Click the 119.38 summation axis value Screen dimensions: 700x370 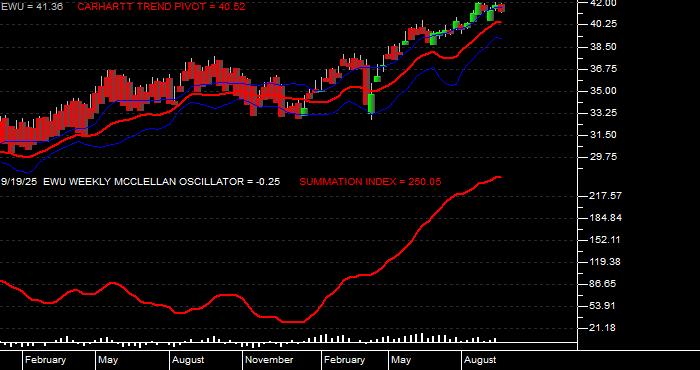(606, 262)
